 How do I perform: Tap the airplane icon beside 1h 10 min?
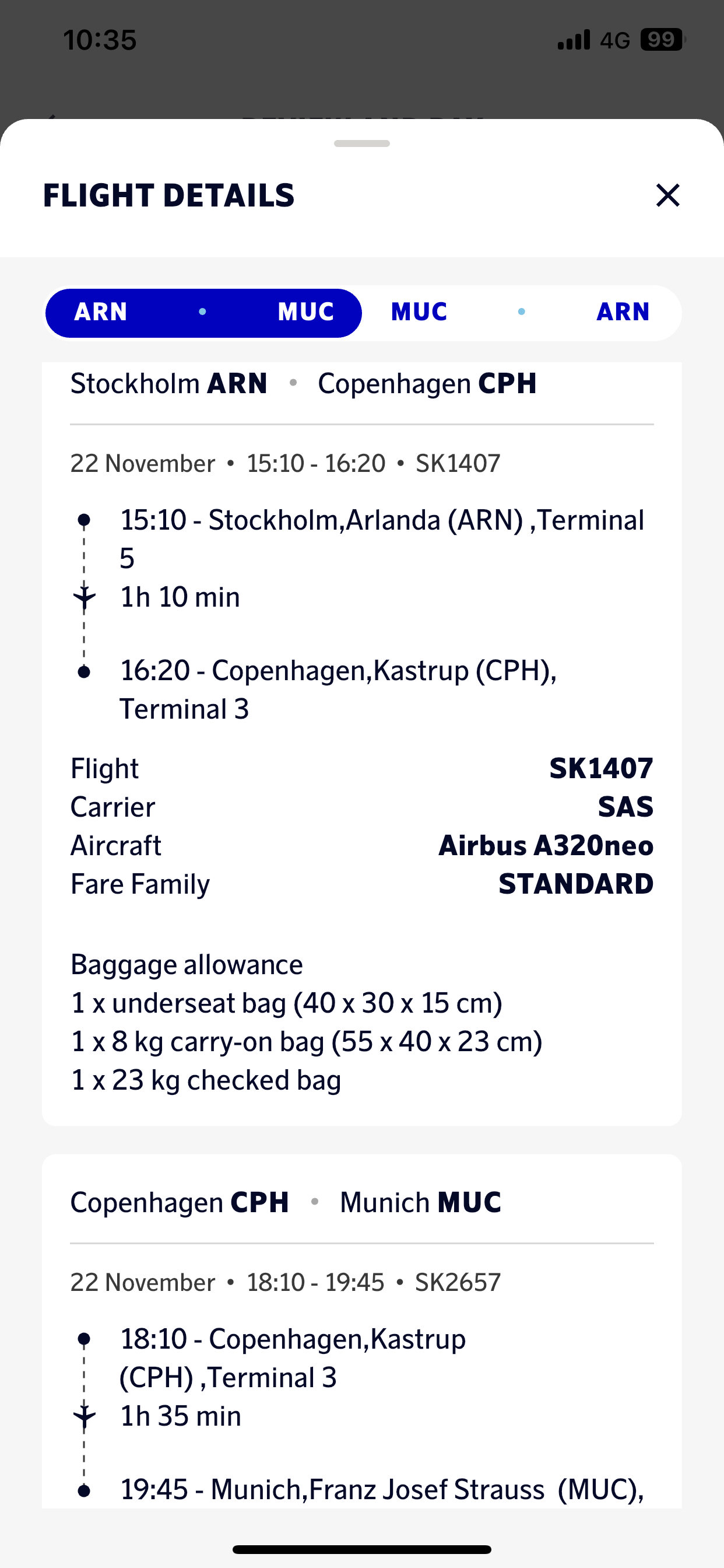(x=85, y=597)
